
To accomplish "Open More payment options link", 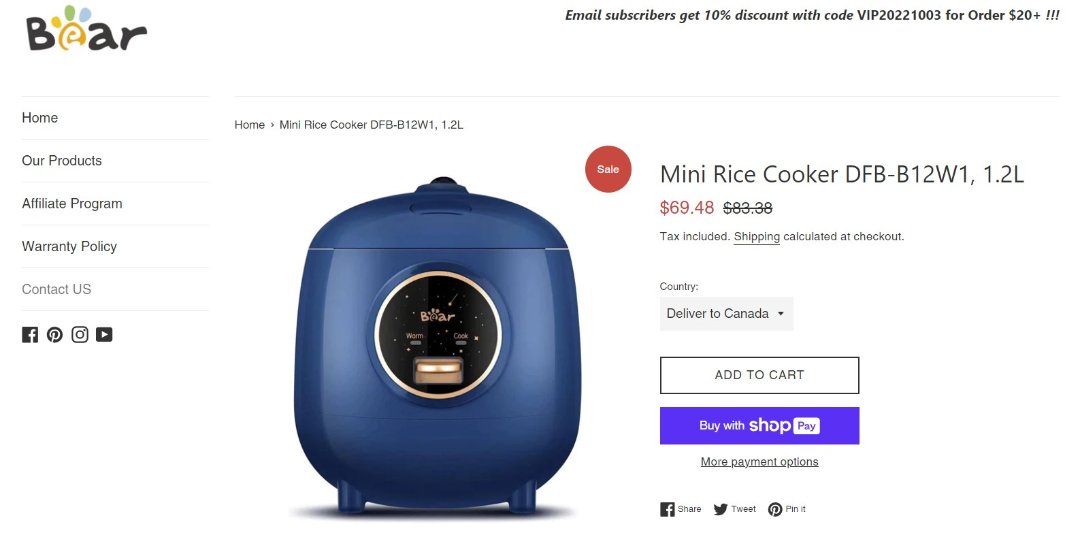I will pos(759,462).
